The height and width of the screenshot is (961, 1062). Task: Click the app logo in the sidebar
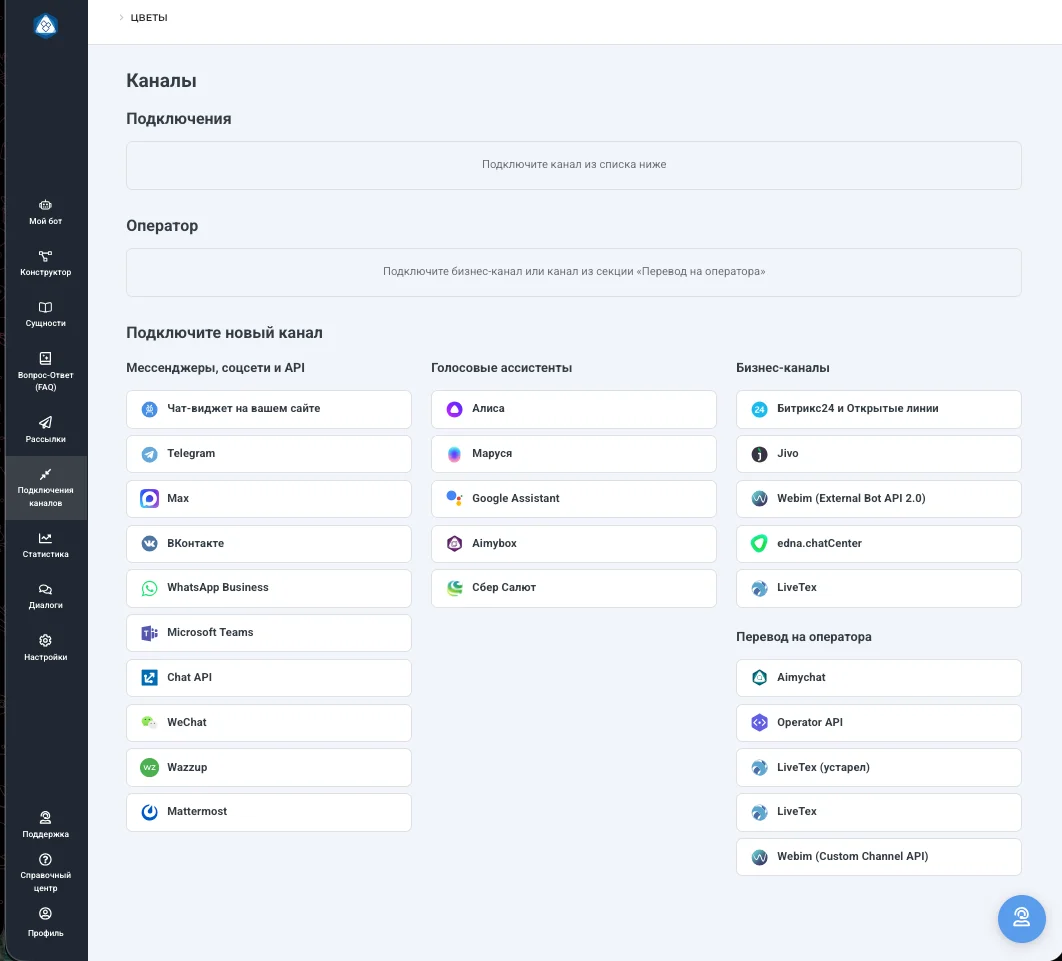45,26
